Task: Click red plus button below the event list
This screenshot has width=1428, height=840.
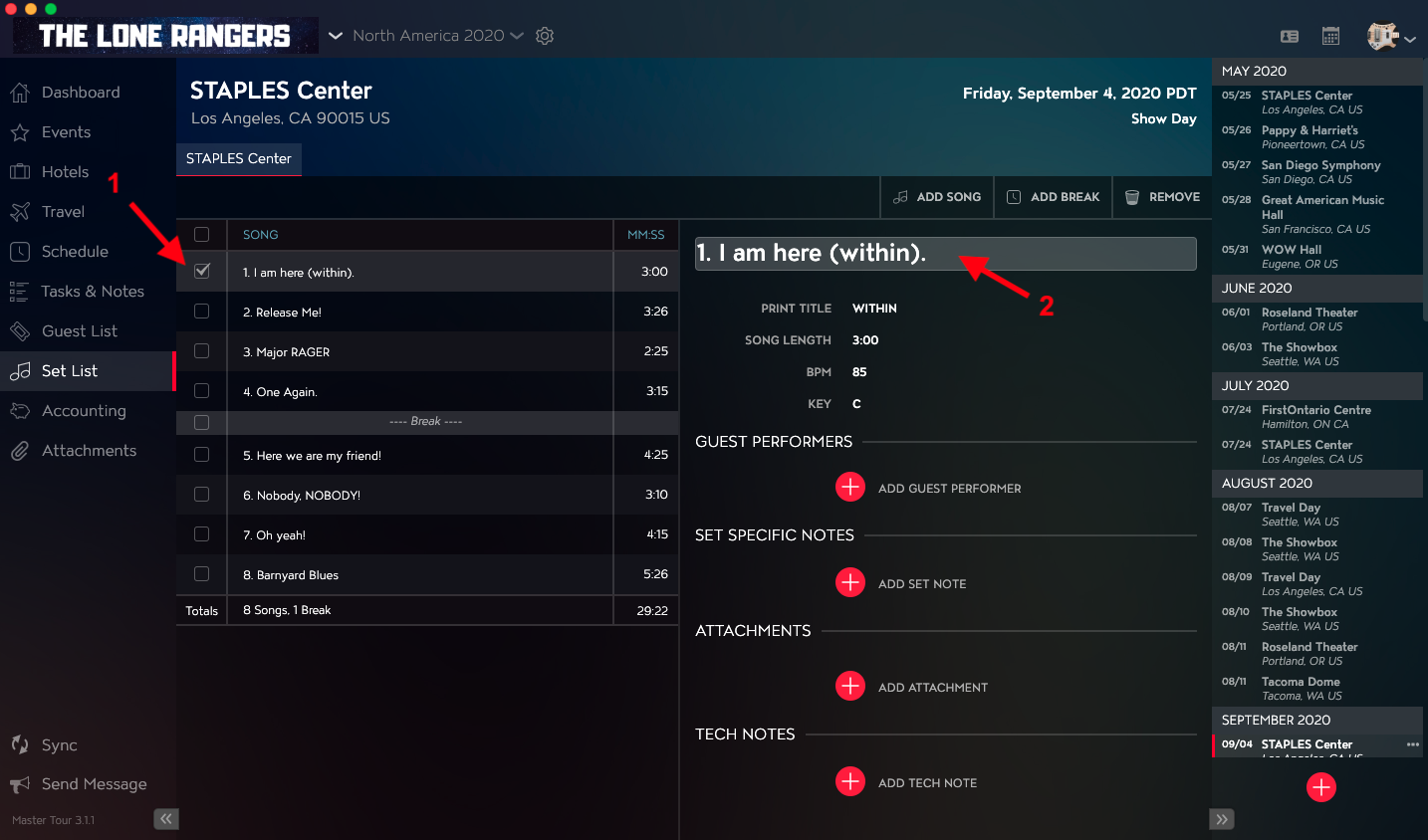Action: tap(1321, 787)
